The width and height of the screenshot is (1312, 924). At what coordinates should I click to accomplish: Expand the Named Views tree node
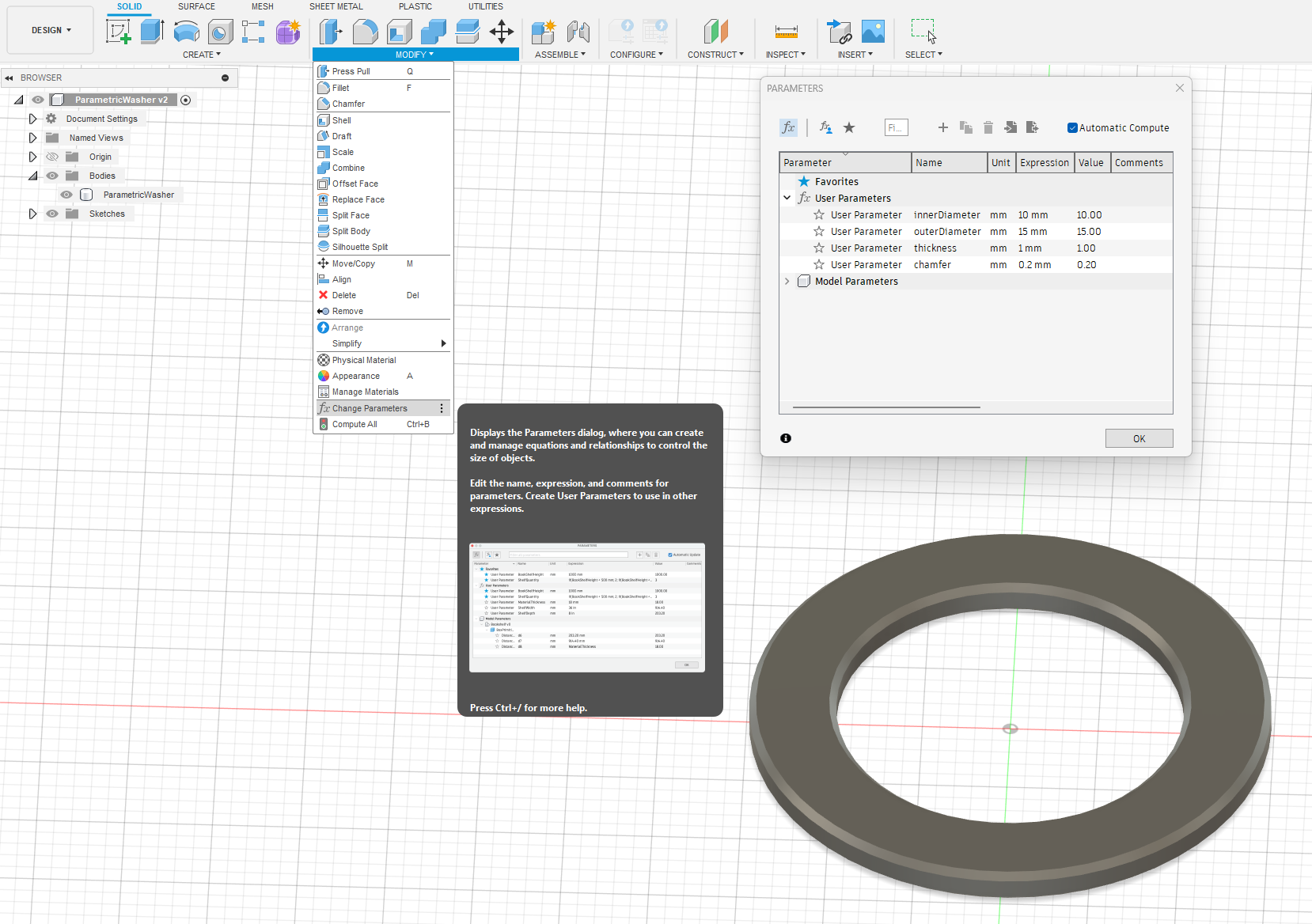32,138
